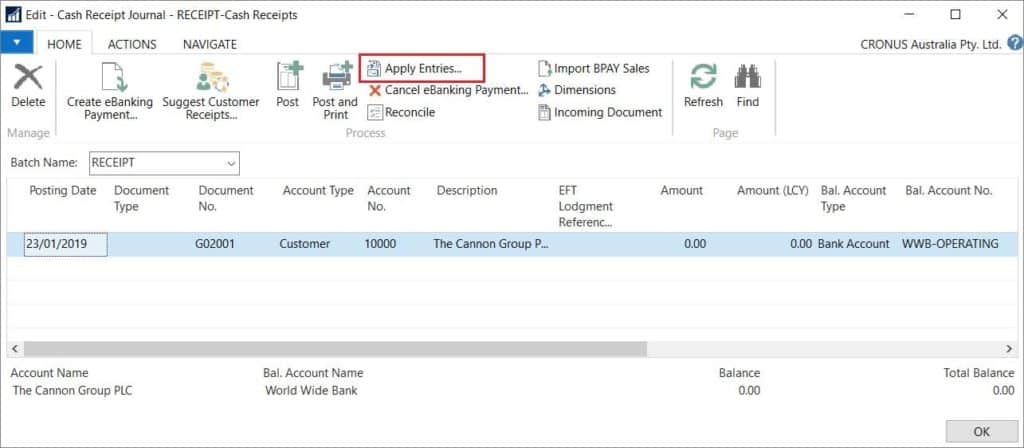Click the Bal. Account Type column header

pos(854,198)
